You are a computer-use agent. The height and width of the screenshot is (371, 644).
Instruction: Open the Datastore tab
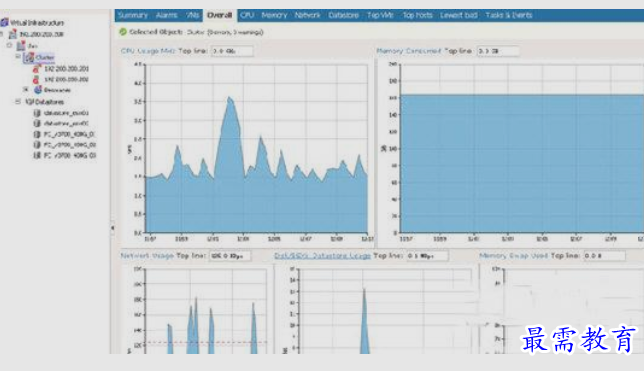[343, 15]
